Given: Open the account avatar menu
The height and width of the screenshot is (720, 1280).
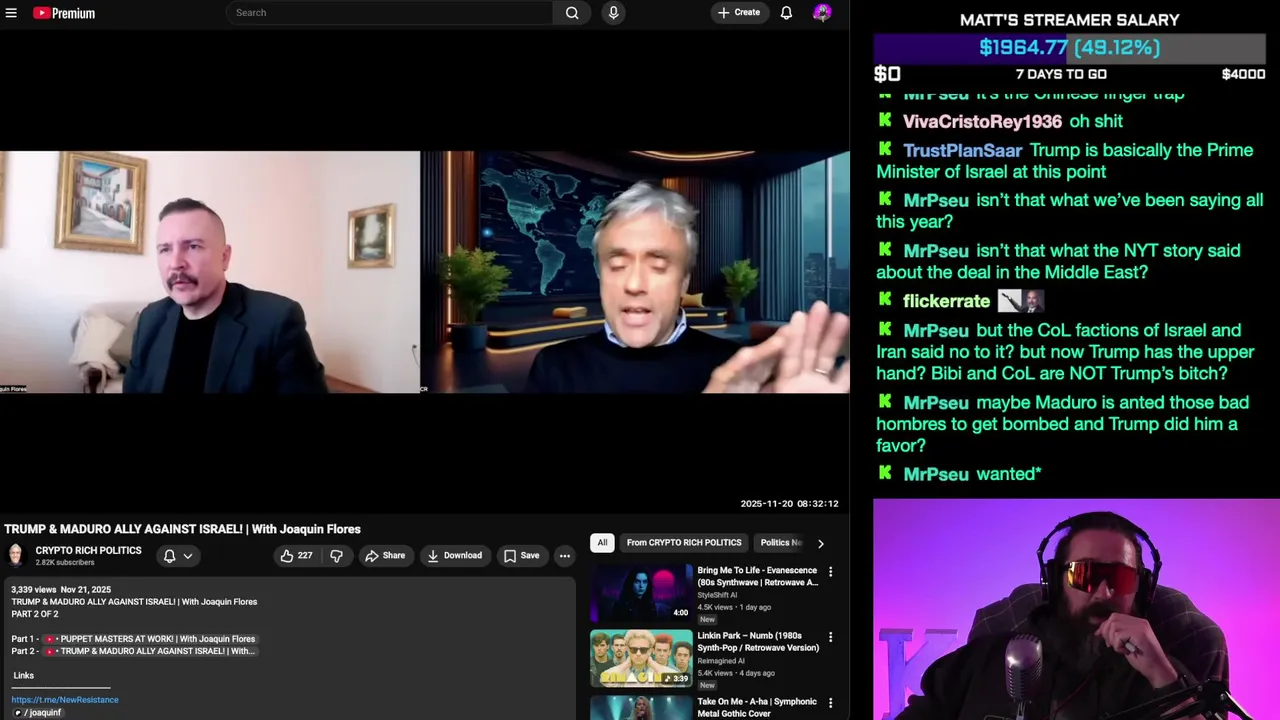Looking at the screenshot, I should tap(822, 13).
